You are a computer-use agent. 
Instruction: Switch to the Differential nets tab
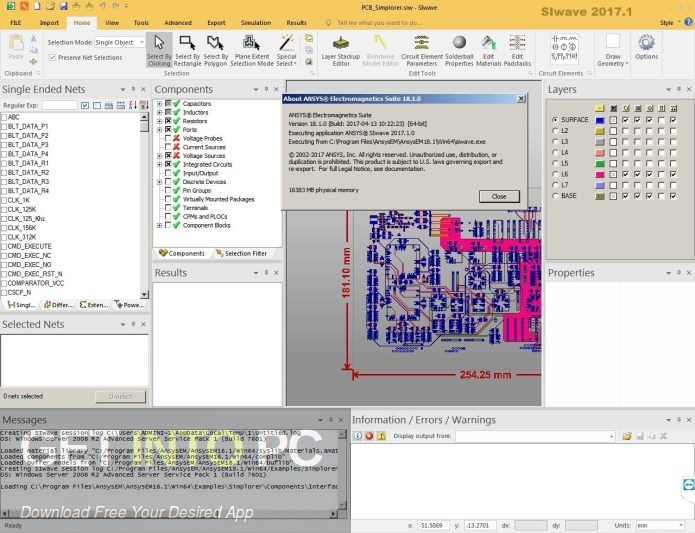tap(58, 305)
